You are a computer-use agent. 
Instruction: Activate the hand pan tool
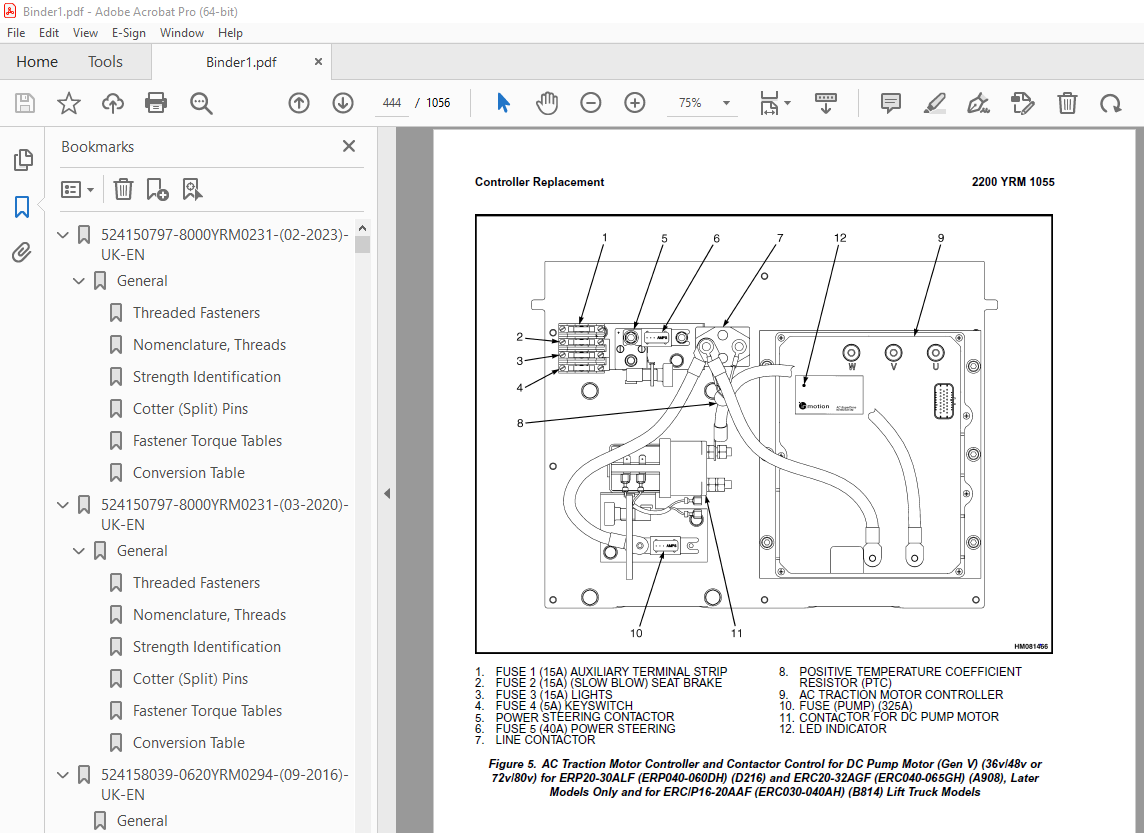point(546,103)
